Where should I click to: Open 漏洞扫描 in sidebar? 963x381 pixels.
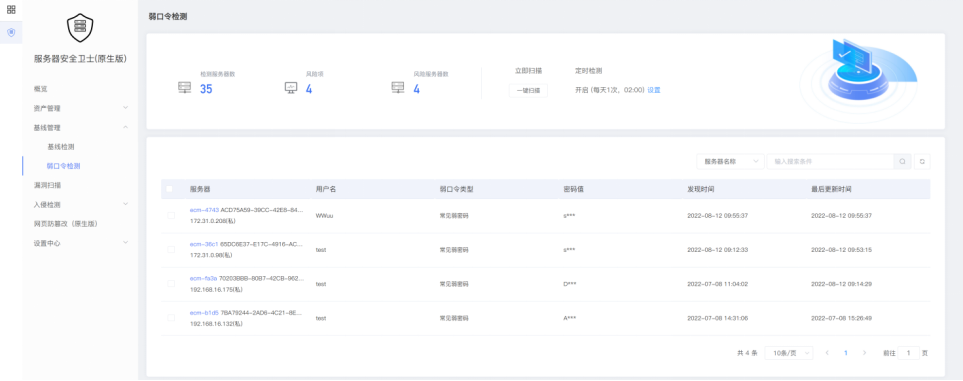(47, 185)
